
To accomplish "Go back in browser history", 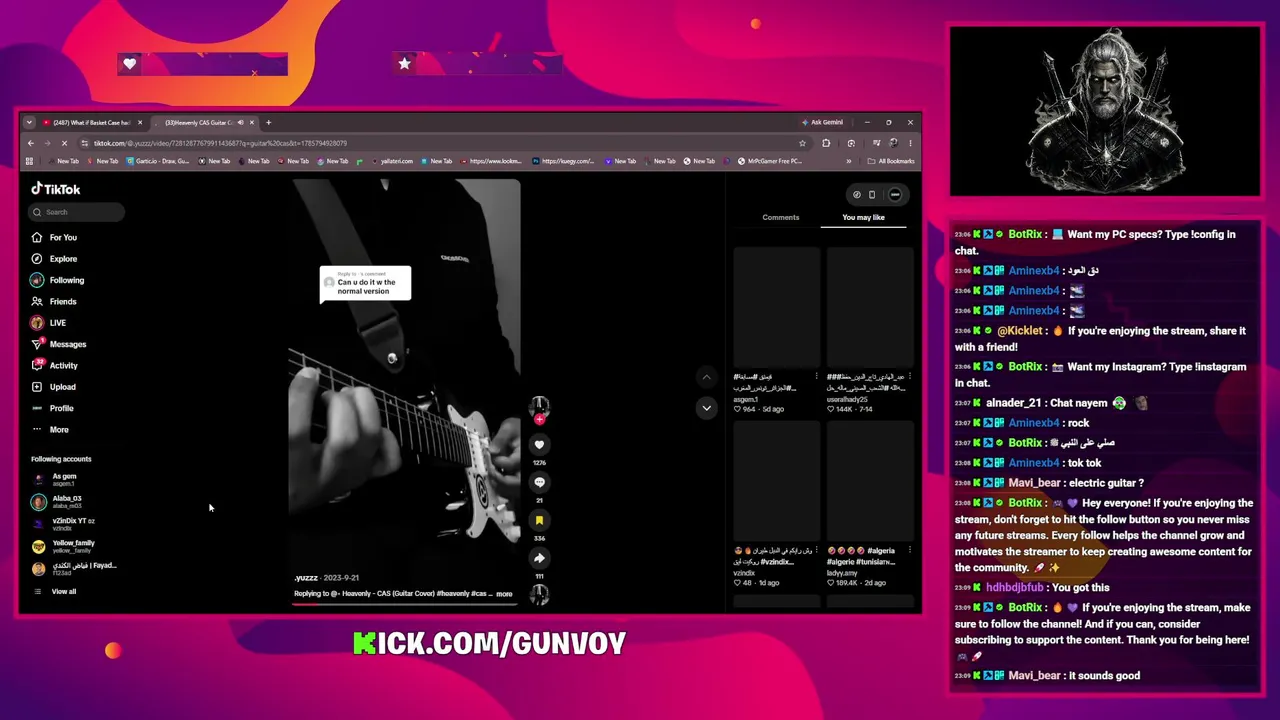I will coord(30,143).
